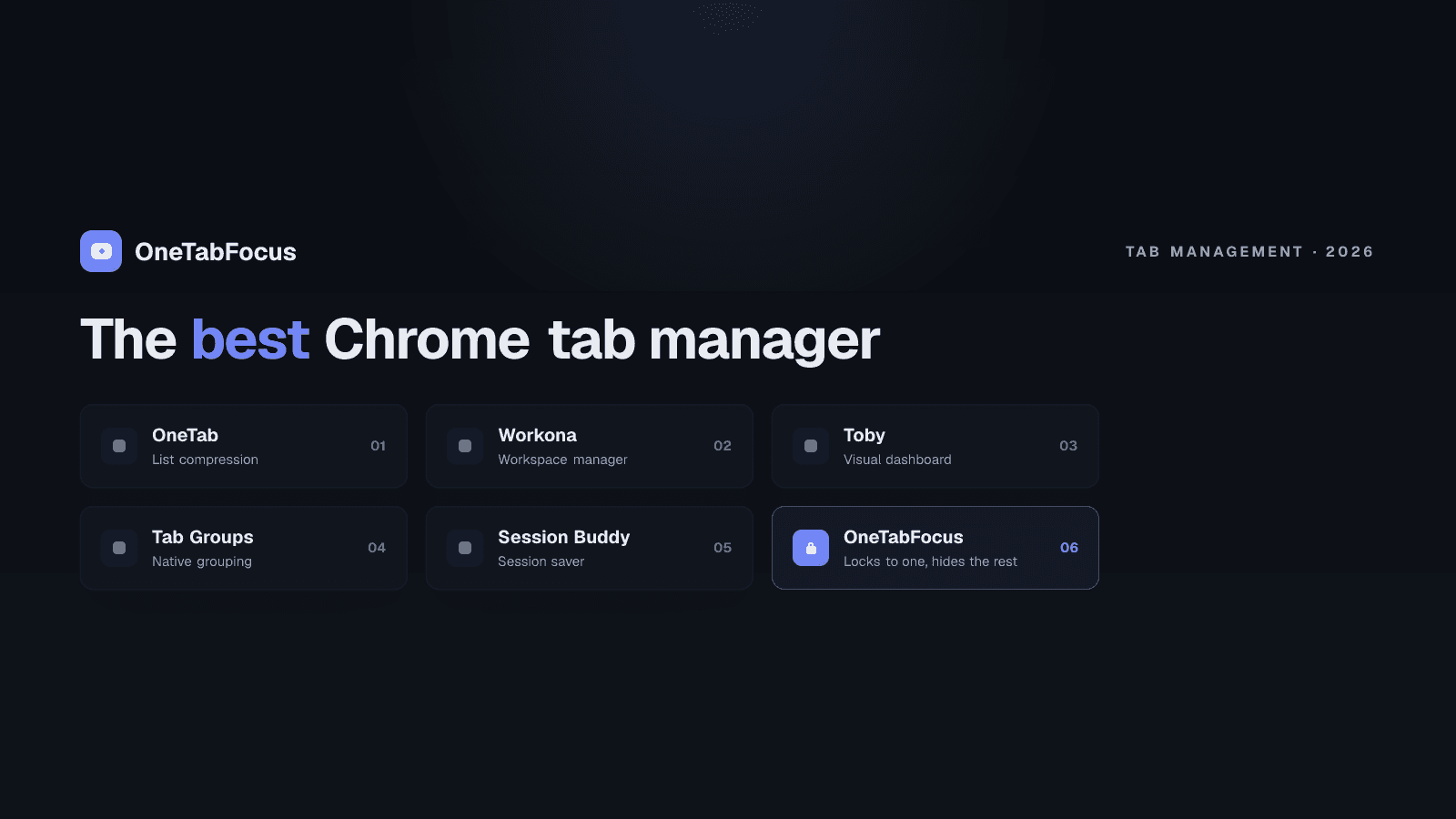Select the highlighted OneTabFocus card title
Screen dimensions: 1456x819
point(903,537)
